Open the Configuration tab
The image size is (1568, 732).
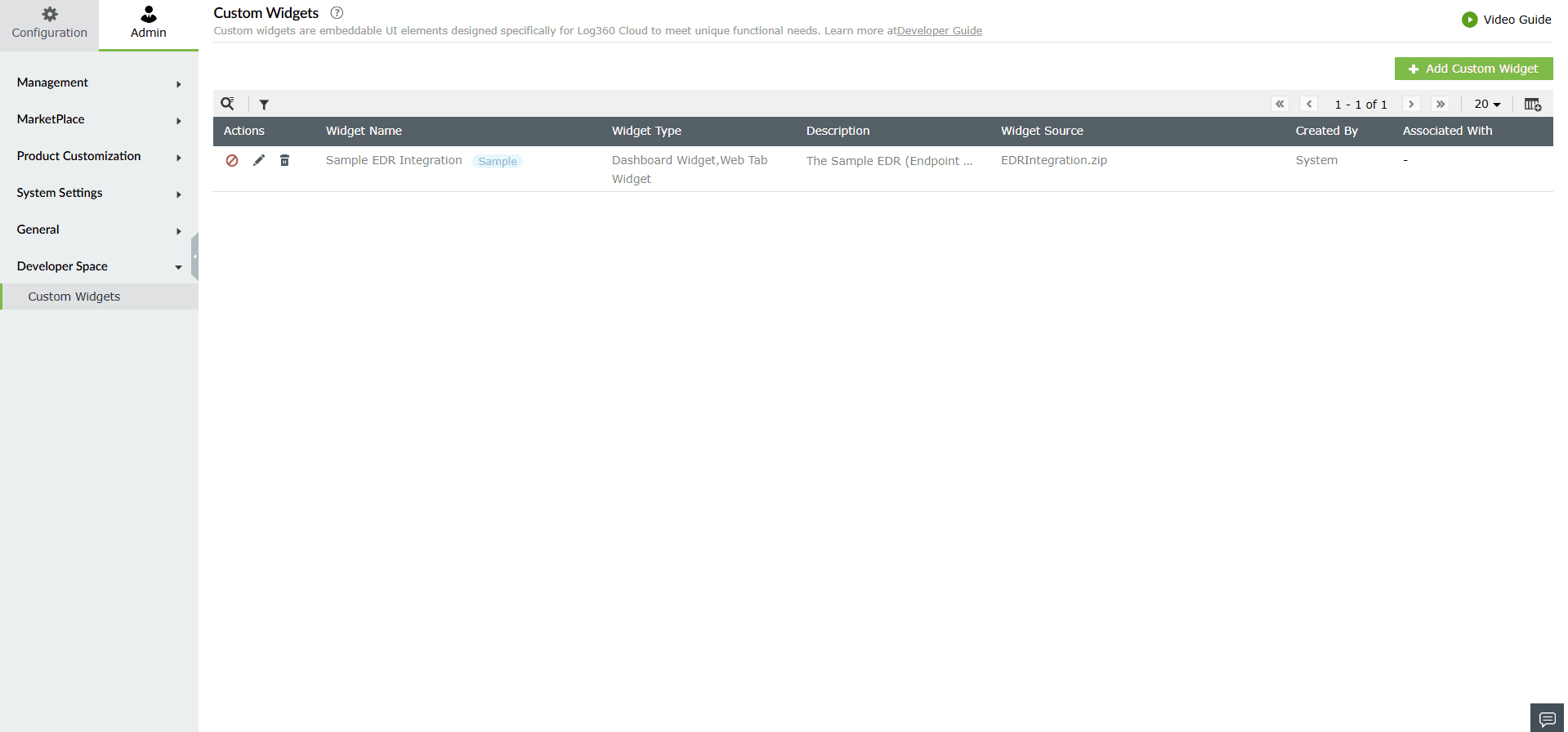49,25
